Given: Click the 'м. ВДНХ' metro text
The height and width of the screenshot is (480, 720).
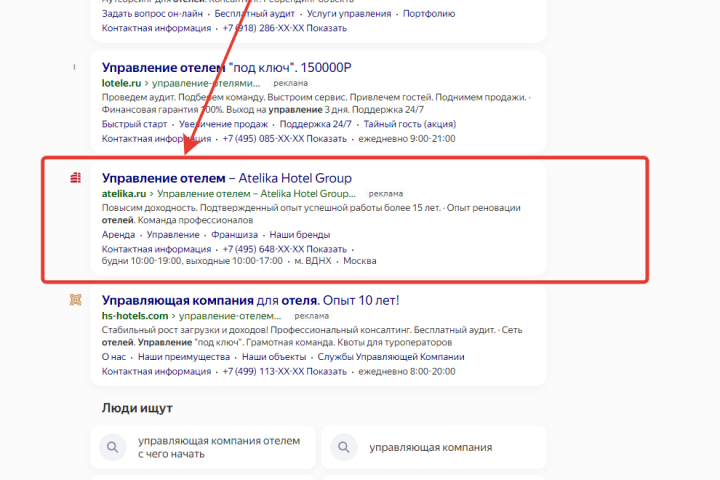Looking at the screenshot, I should coord(312,261).
